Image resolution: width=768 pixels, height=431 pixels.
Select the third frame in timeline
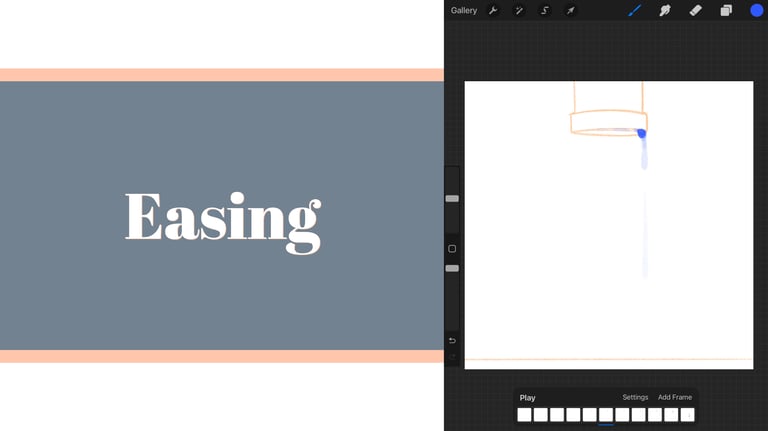point(557,415)
